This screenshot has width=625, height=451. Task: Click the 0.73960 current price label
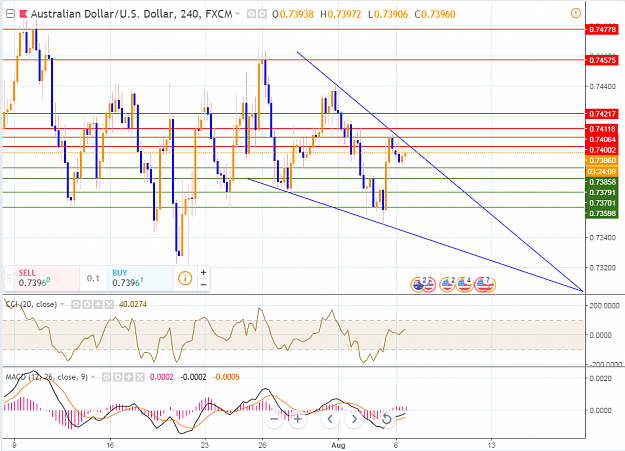(602, 160)
